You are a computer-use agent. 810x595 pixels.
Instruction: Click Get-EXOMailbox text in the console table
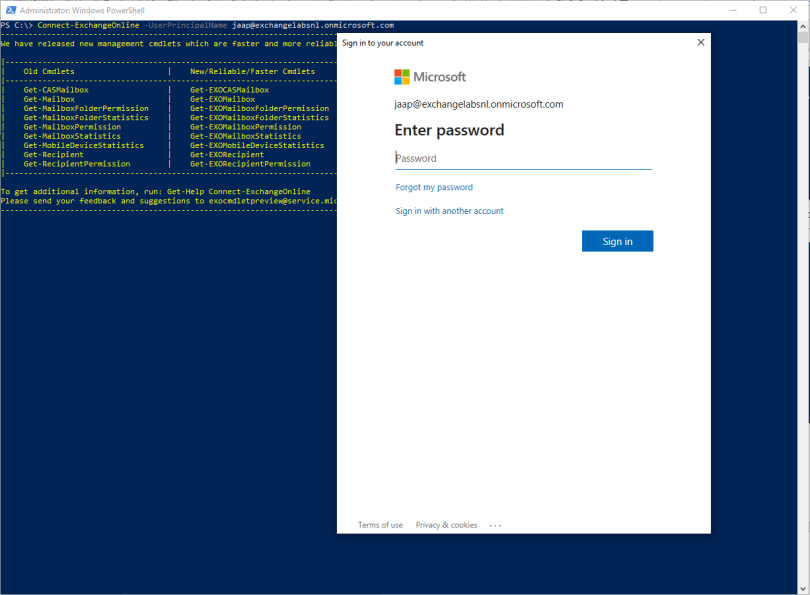pos(222,99)
